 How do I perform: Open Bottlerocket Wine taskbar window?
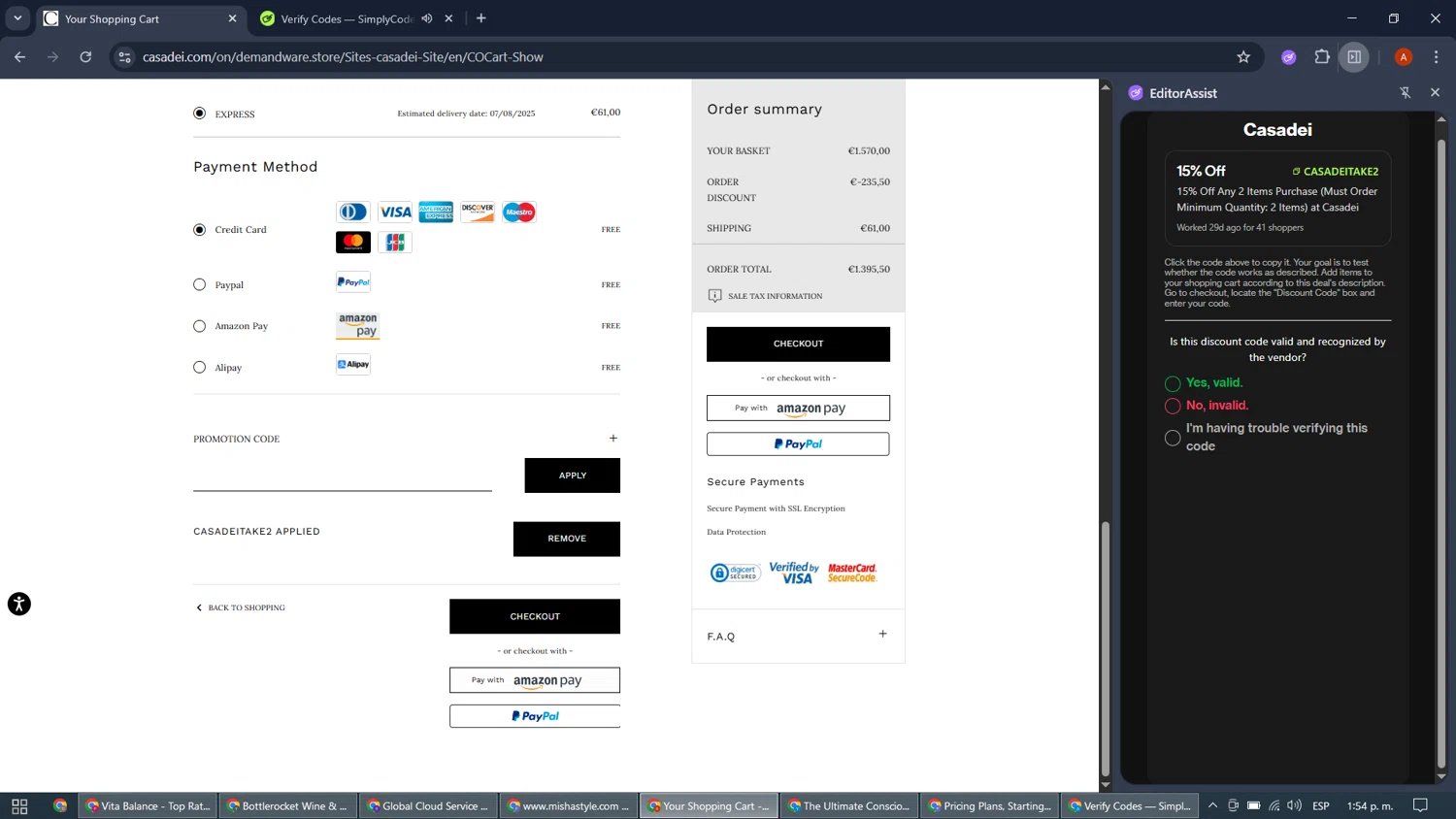pyautogui.click(x=287, y=805)
